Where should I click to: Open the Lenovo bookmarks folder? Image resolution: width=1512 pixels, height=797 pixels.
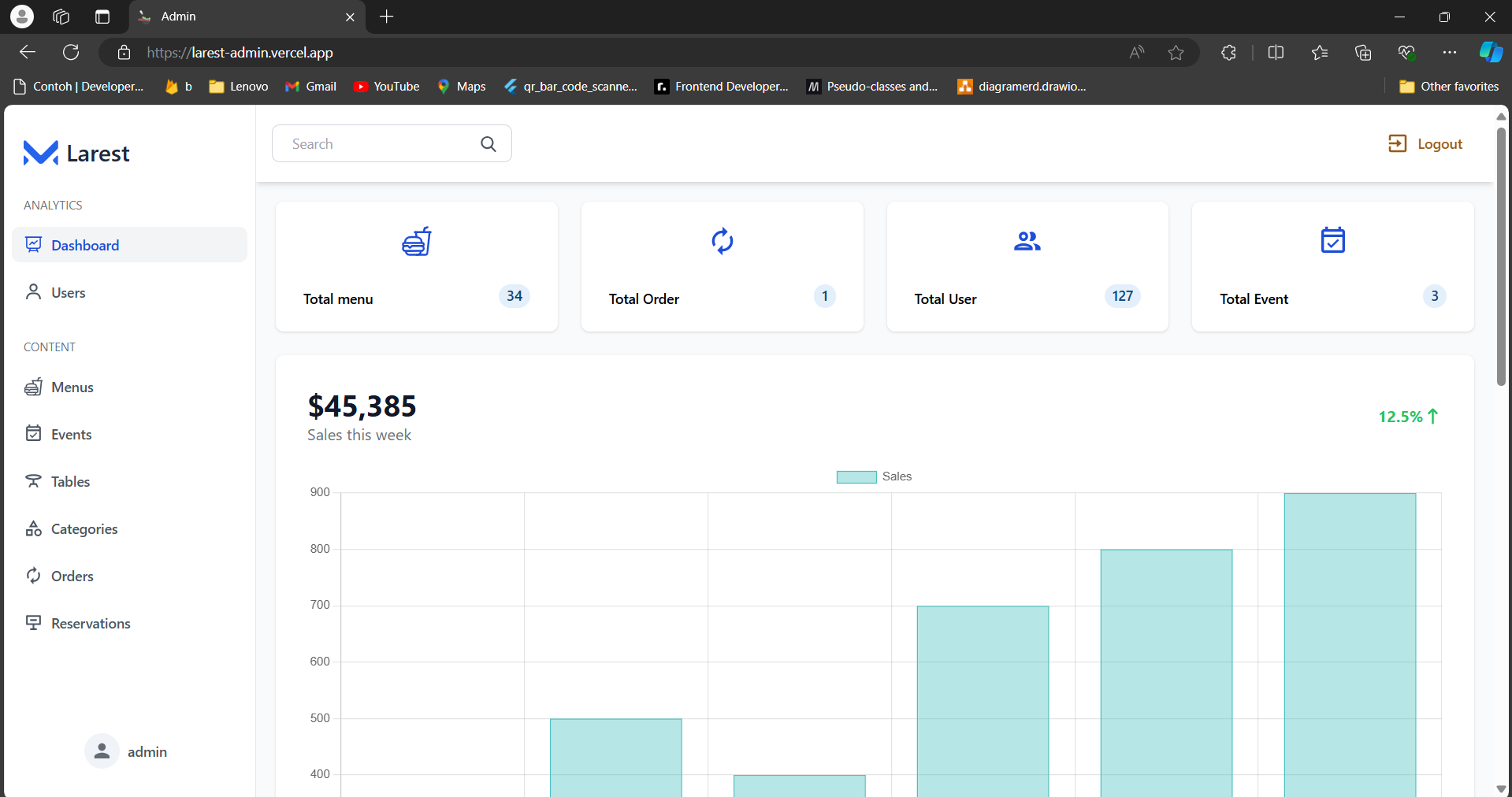239,87
